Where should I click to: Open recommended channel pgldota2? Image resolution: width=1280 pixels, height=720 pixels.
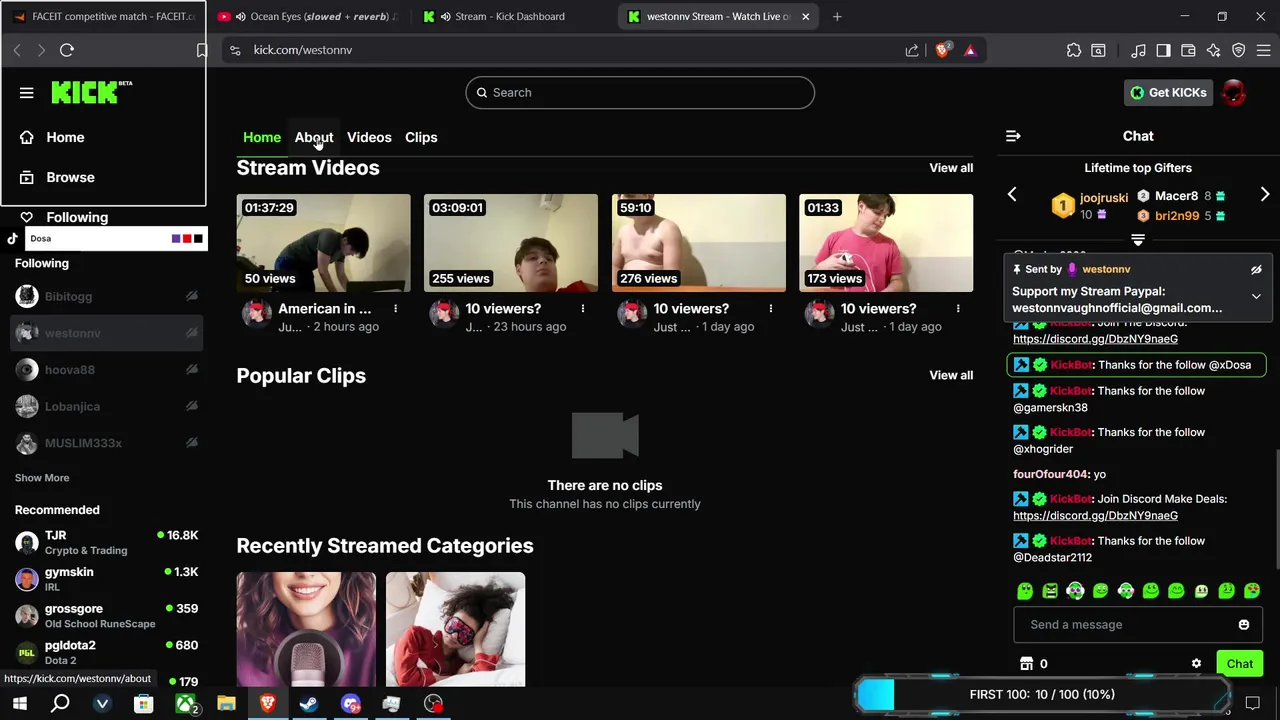click(x=106, y=653)
